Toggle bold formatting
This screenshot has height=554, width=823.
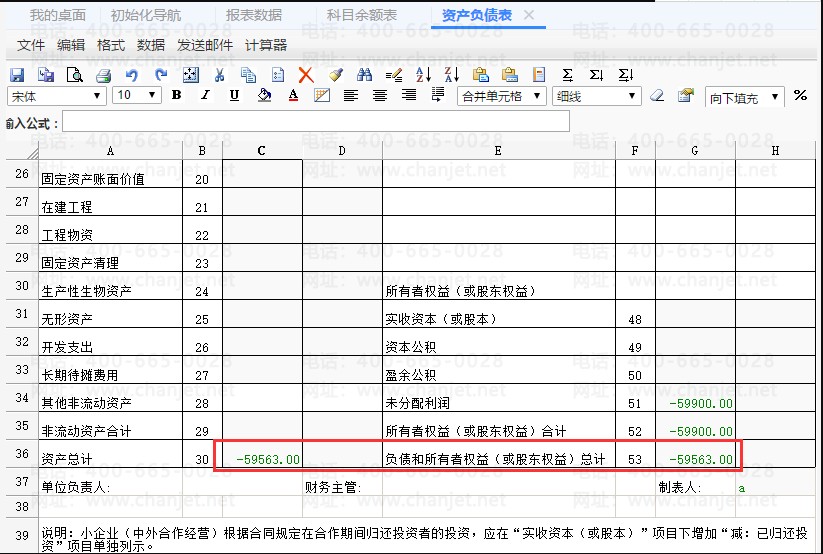176,96
